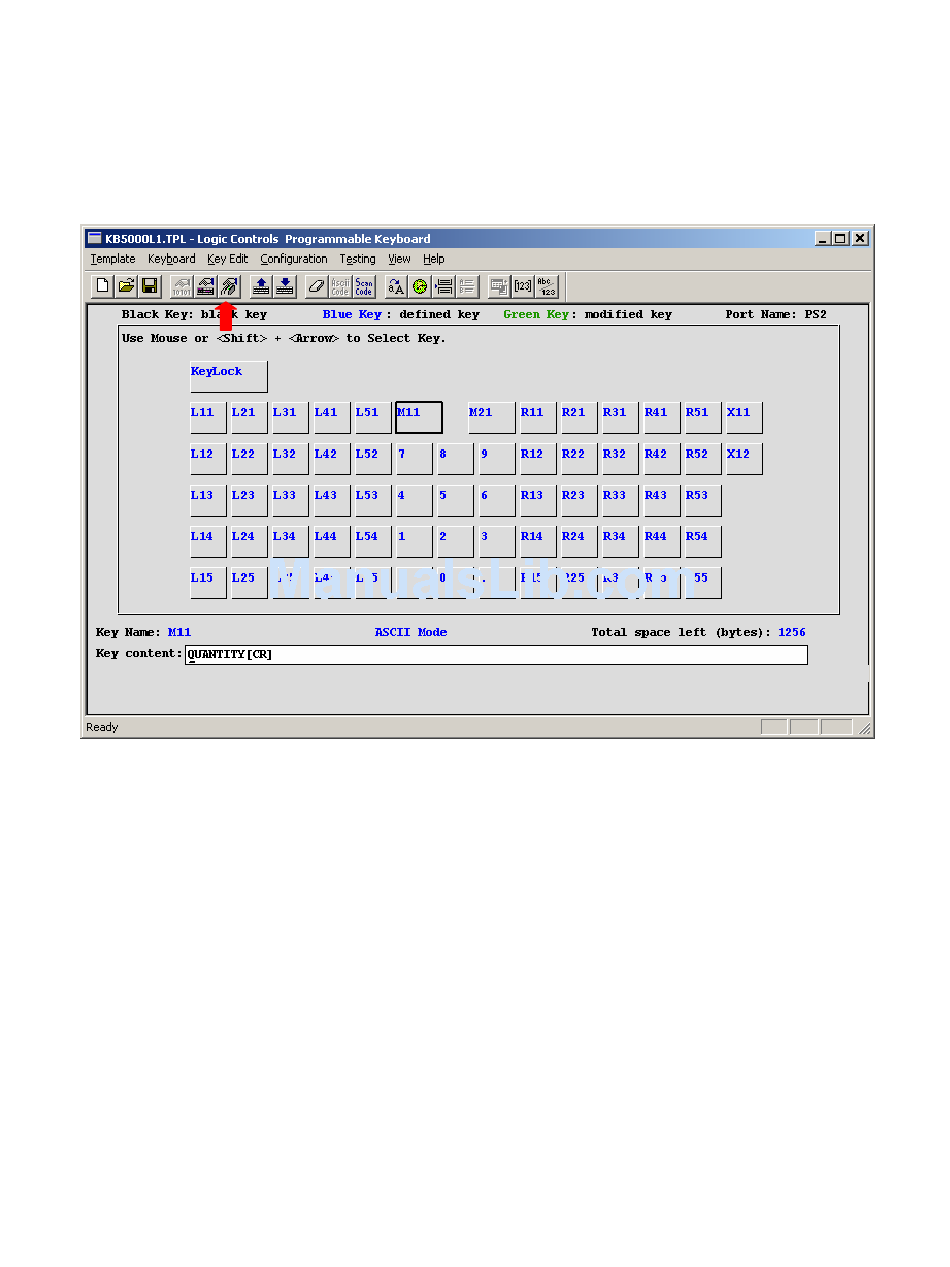Click the Ascii Code toolbar icon

pos(340,287)
